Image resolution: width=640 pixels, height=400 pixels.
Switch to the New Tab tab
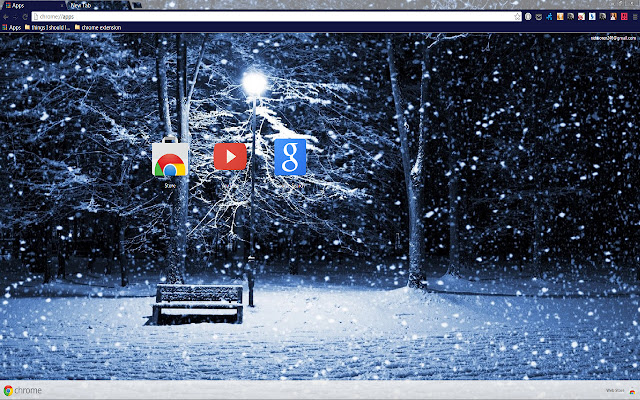[x=98, y=5]
